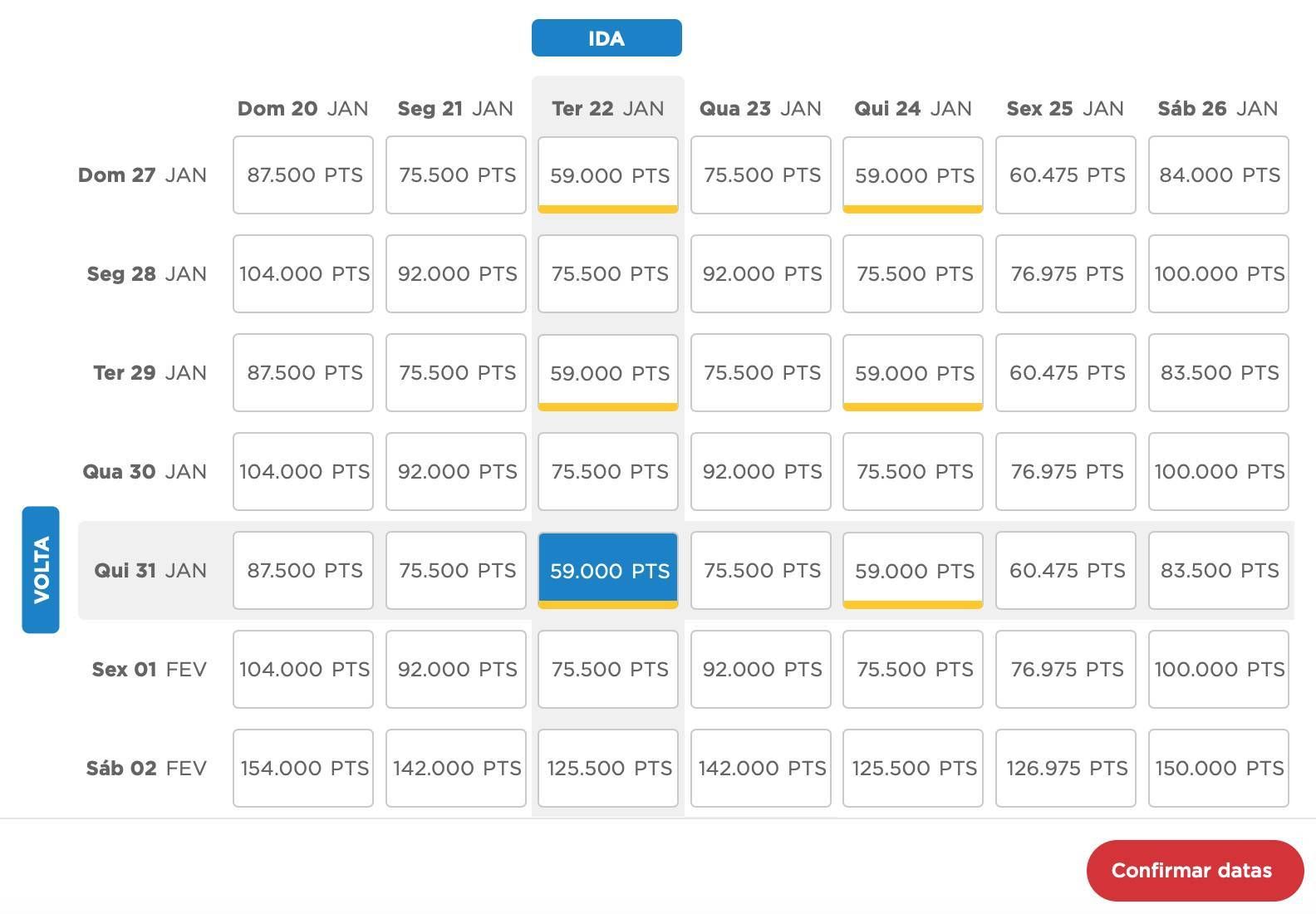The image size is (1316, 914).
Task: Pick 100.000 PTS for Sáb 26 / Sex 01
Action: click(x=1219, y=670)
